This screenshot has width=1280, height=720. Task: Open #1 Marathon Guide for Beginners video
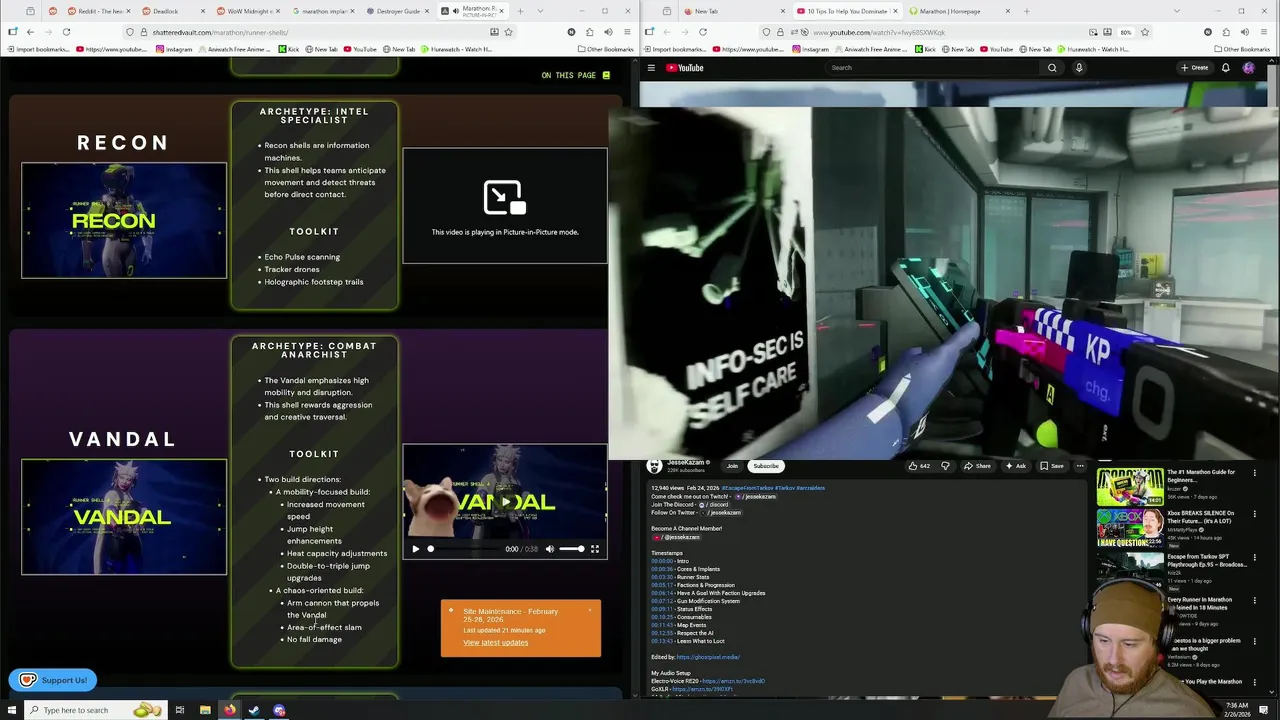coord(1130,487)
